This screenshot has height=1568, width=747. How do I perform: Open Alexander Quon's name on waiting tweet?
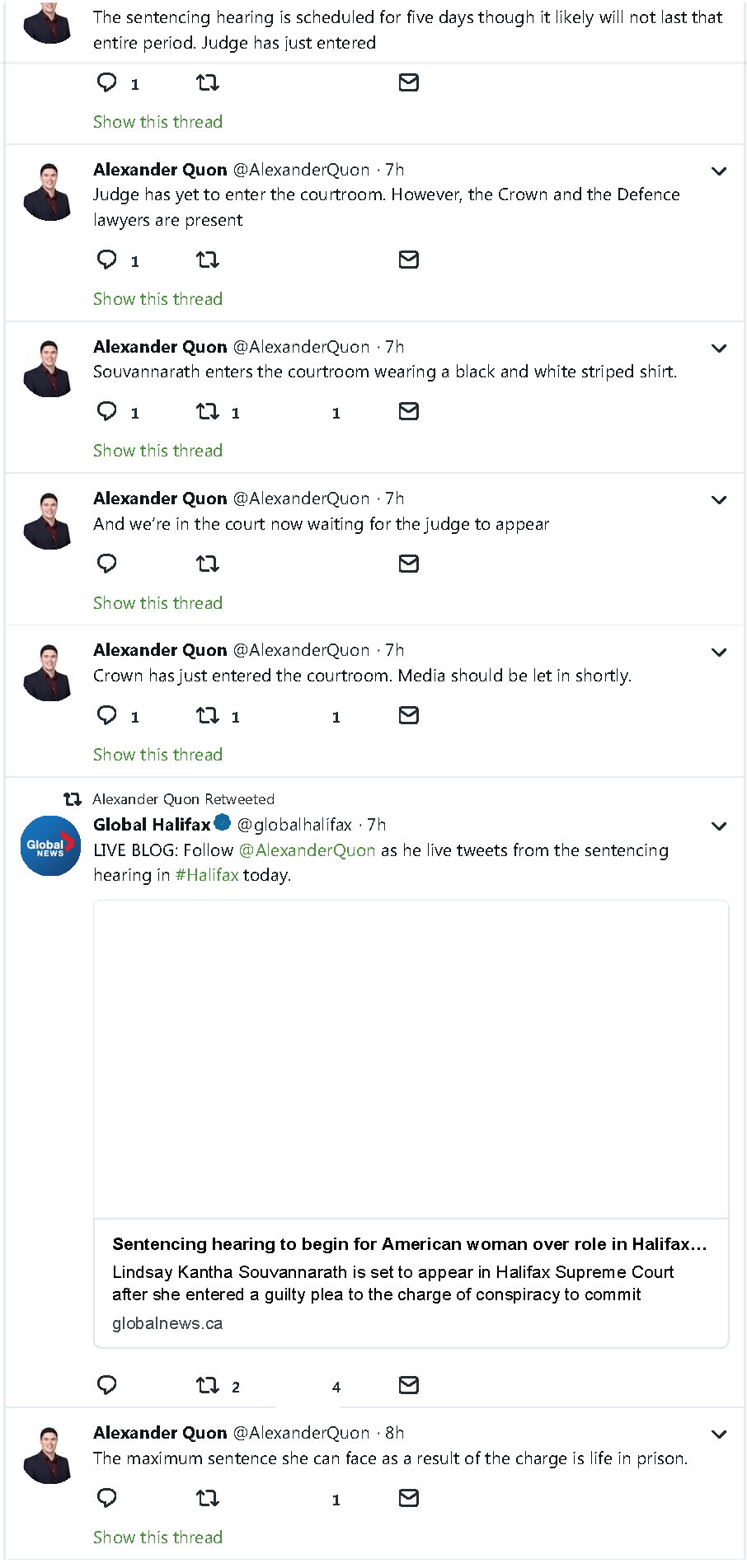pos(160,498)
